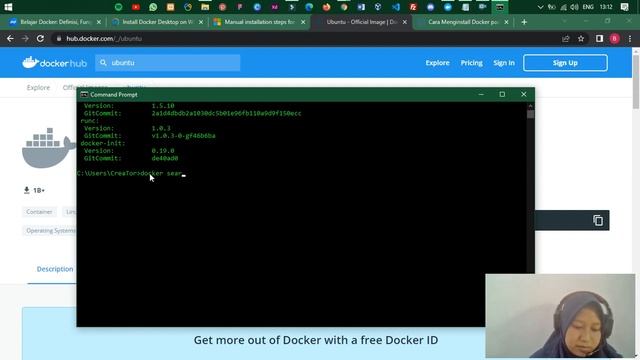Open WhatsApp from the taskbar
This screenshot has height=360, width=640.
(153, 7)
